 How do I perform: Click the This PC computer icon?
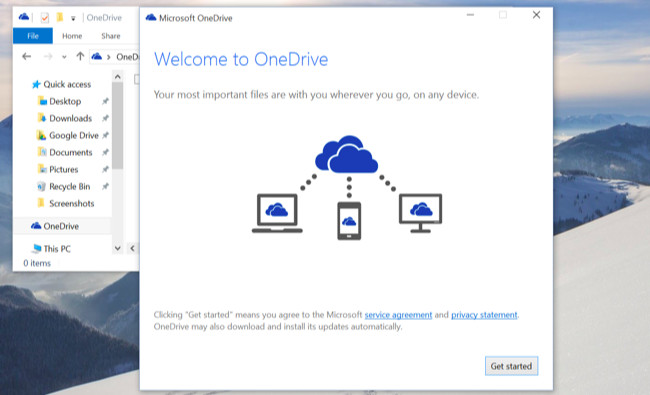click(36, 248)
